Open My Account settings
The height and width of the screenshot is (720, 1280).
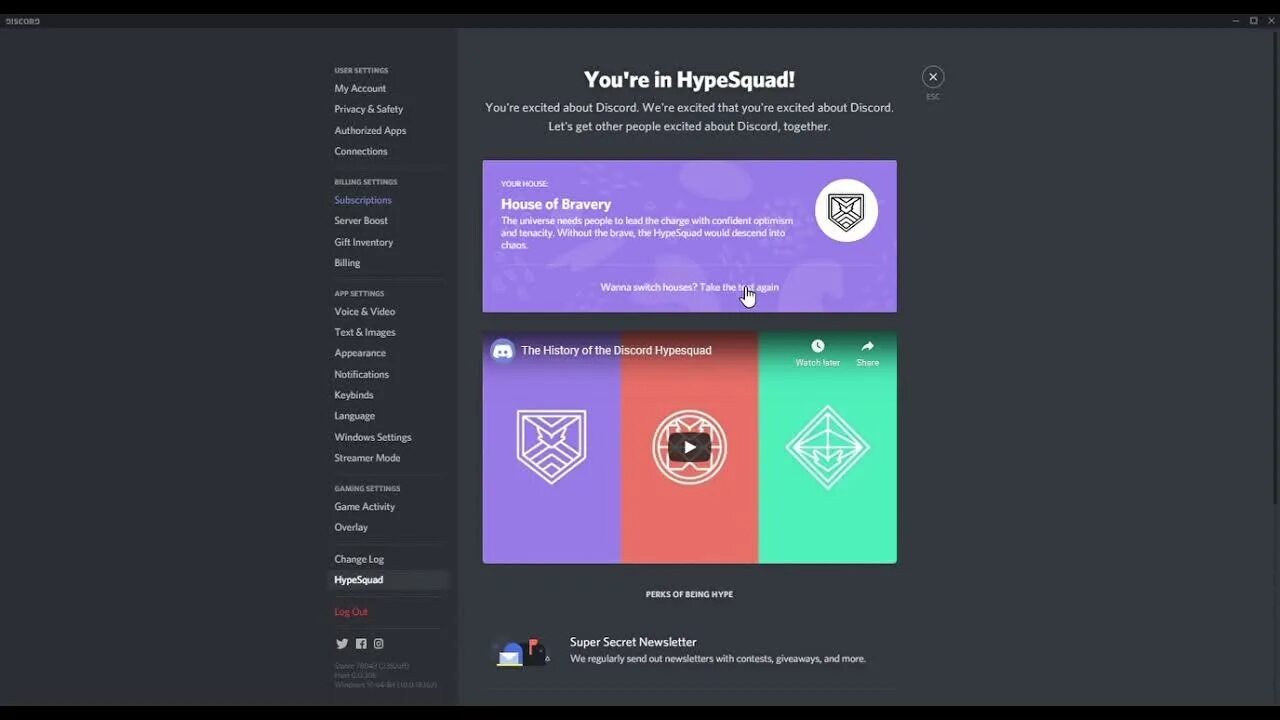click(x=360, y=88)
